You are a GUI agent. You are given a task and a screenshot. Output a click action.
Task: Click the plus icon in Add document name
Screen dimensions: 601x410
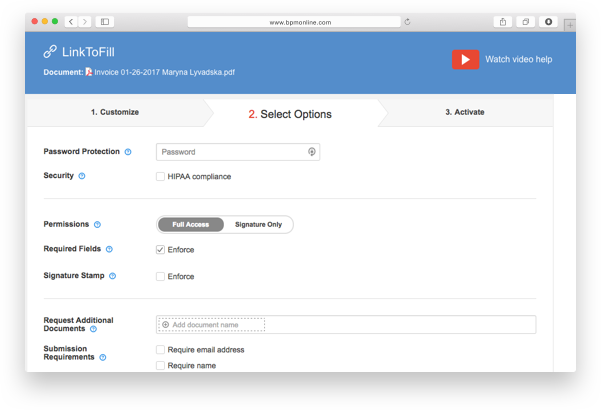pos(166,325)
